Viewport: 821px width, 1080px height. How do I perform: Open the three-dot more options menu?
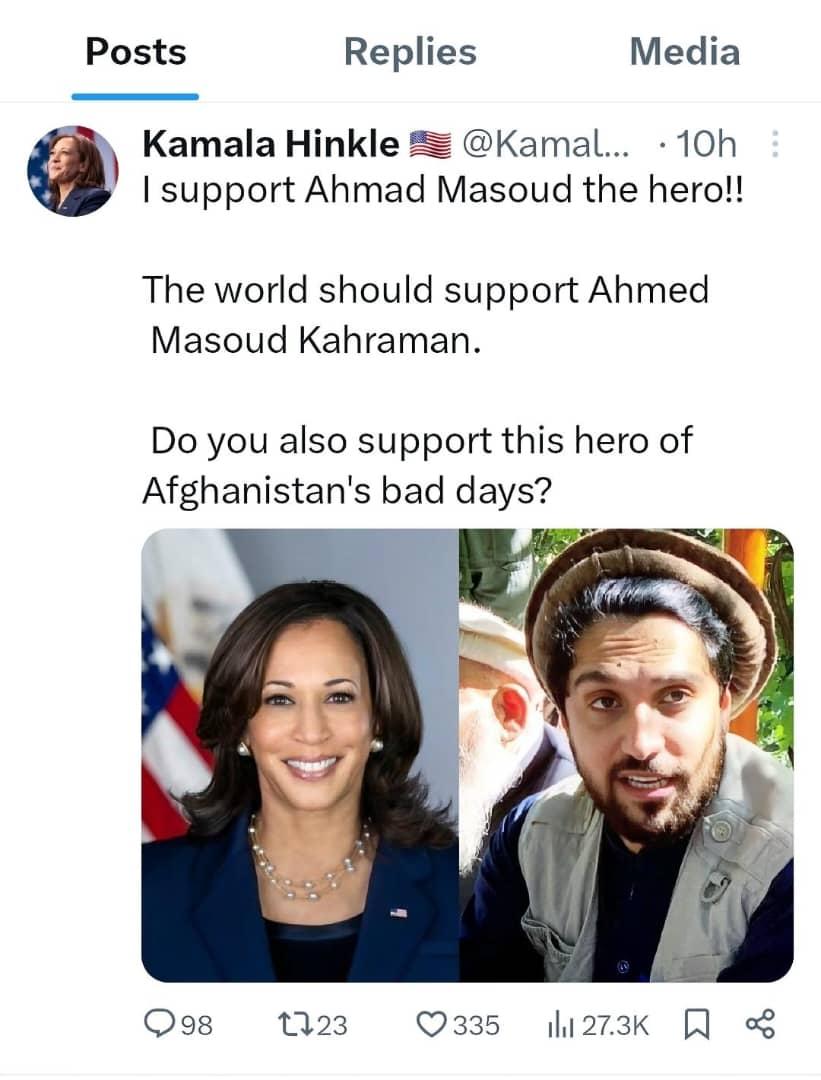click(x=775, y=144)
